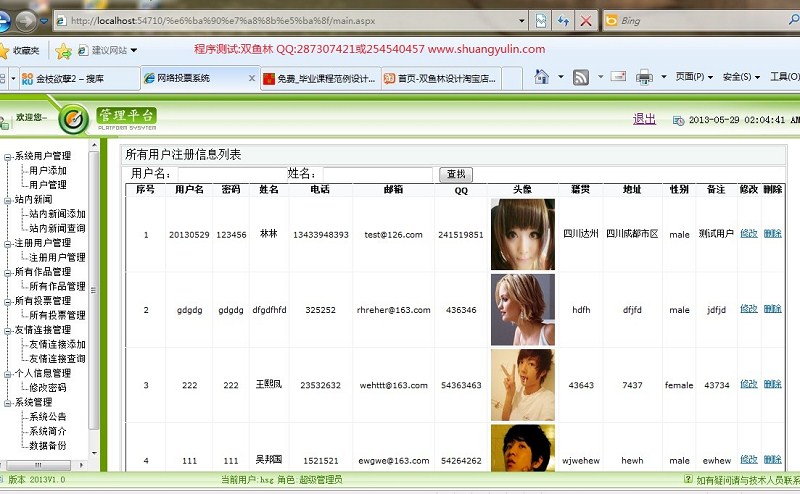800x494 pixels.
Task: Open 用户添加 in the sidebar tree
Action: tap(48, 170)
